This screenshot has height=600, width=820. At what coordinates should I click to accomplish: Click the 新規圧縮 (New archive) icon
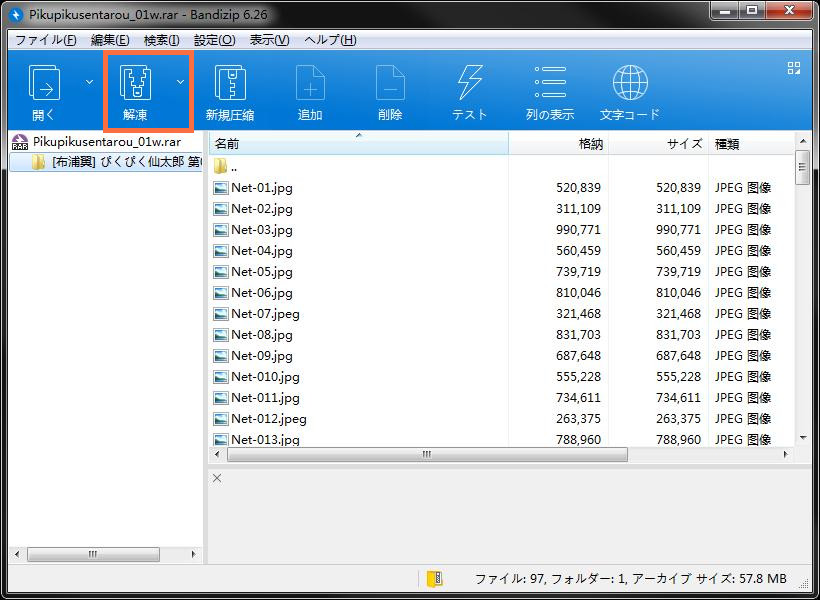click(x=229, y=83)
